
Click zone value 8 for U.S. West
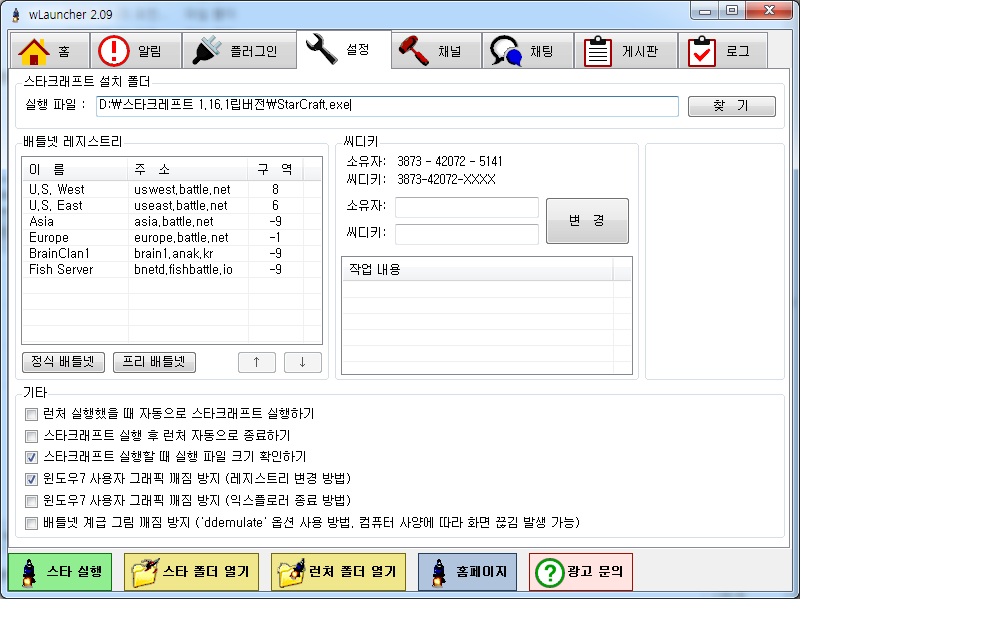(x=275, y=190)
